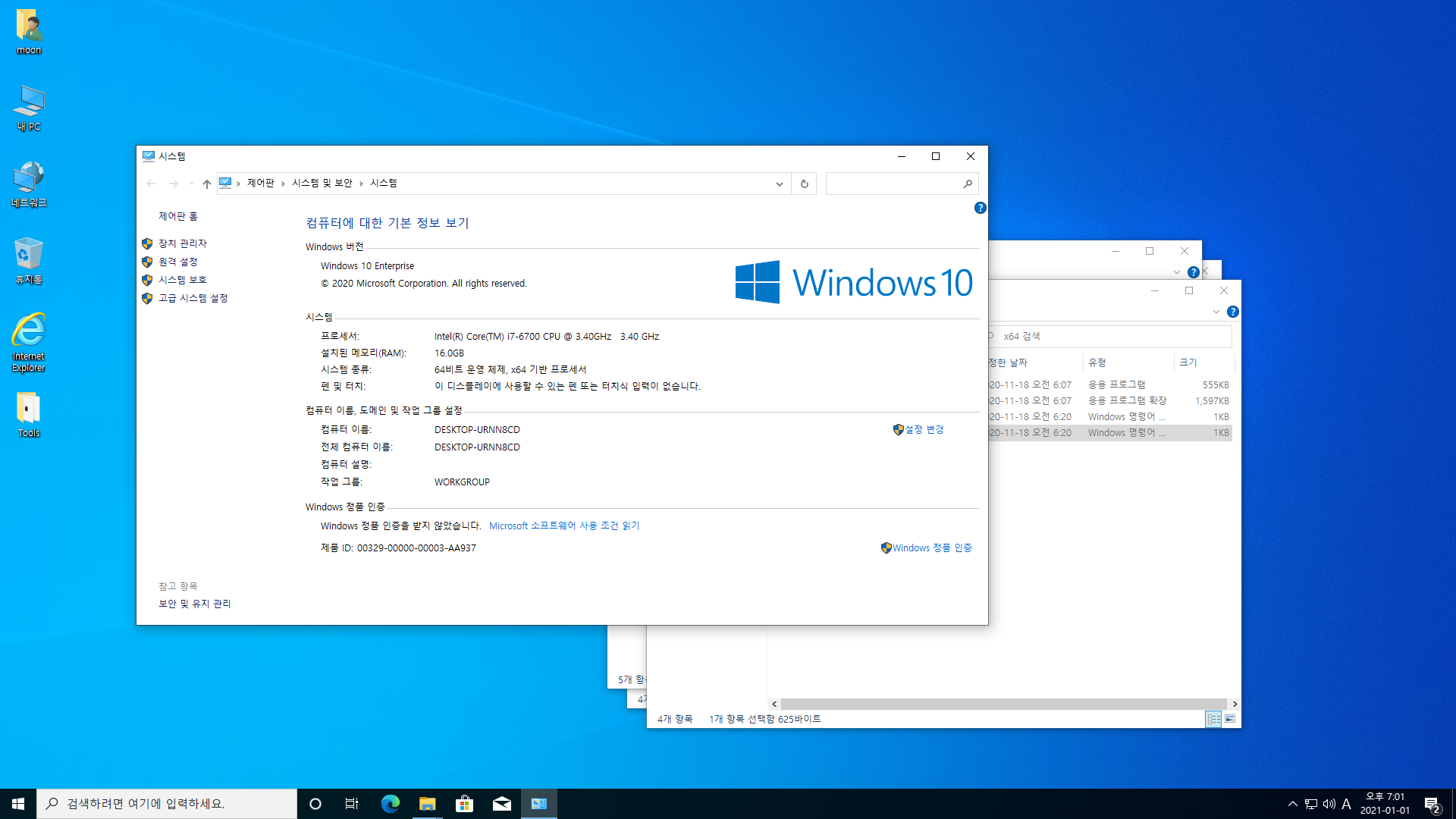Open Mail app from taskbar

(501, 804)
